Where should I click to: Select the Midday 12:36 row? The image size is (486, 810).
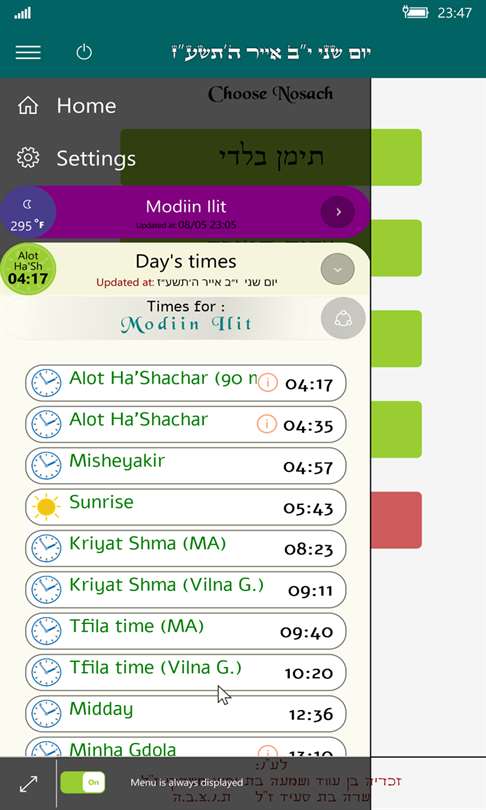click(x=185, y=714)
